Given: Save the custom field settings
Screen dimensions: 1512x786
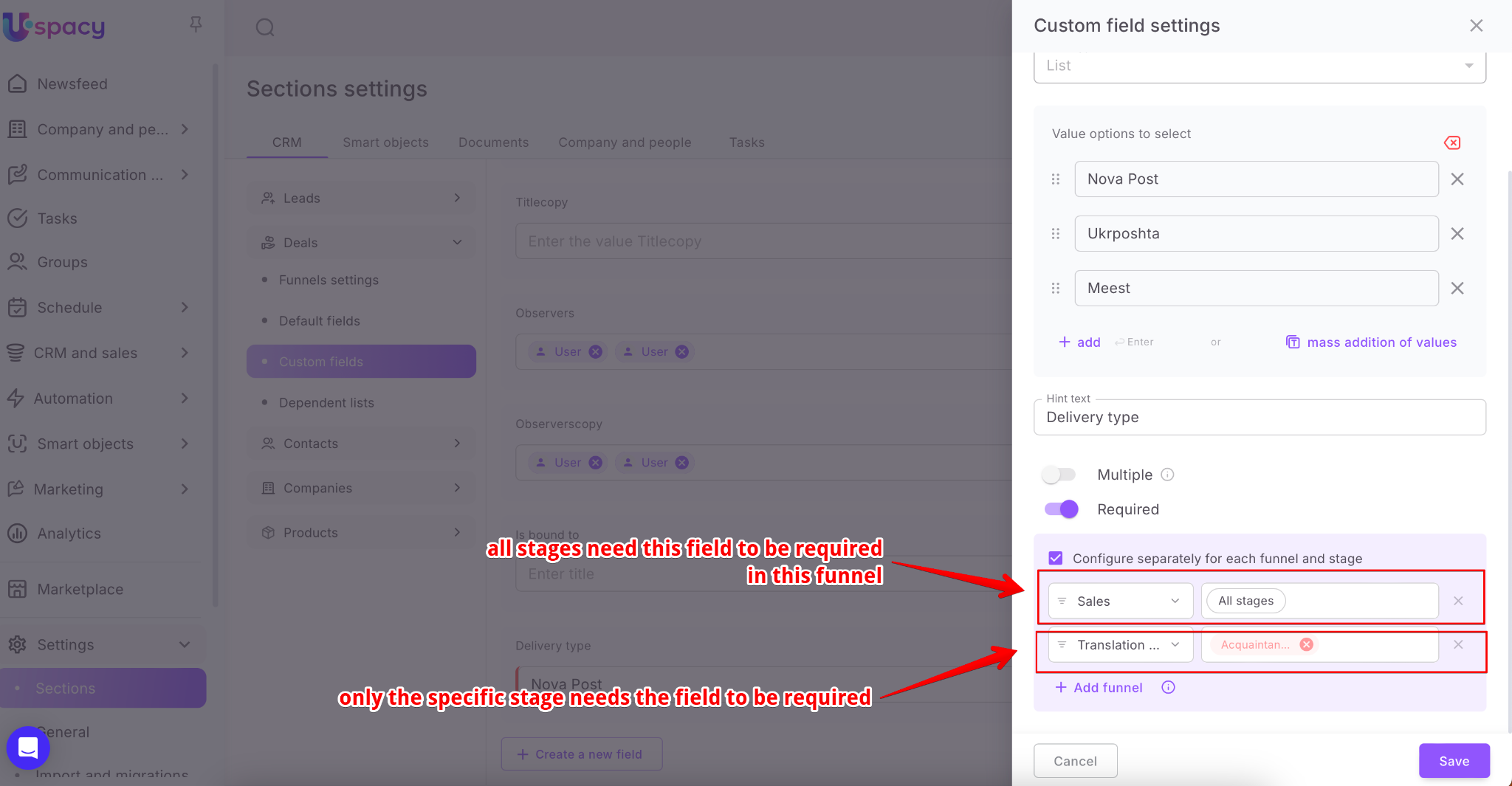Looking at the screenshot, I should (x=1453, y=761).
